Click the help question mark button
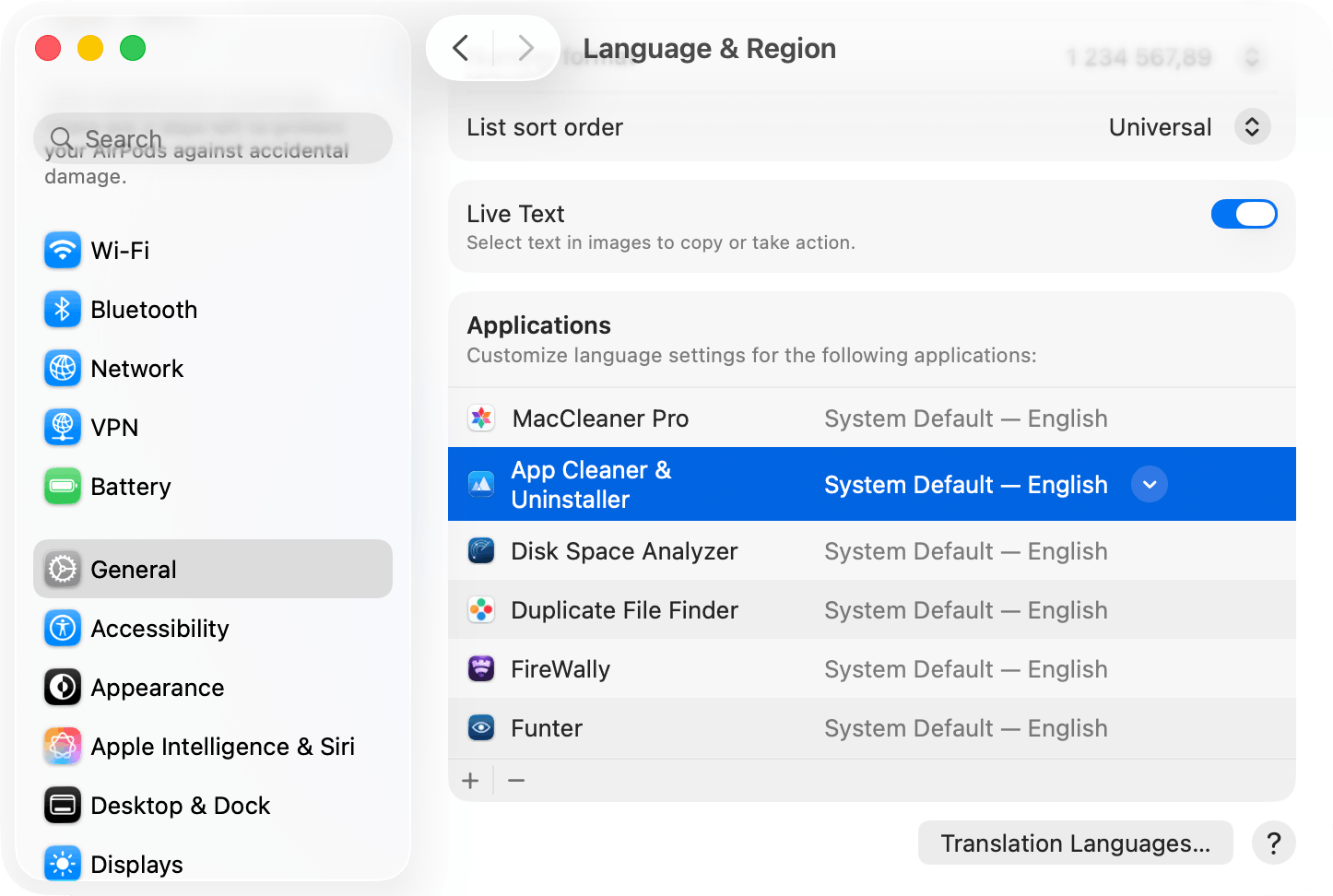 coord(1273,843)
